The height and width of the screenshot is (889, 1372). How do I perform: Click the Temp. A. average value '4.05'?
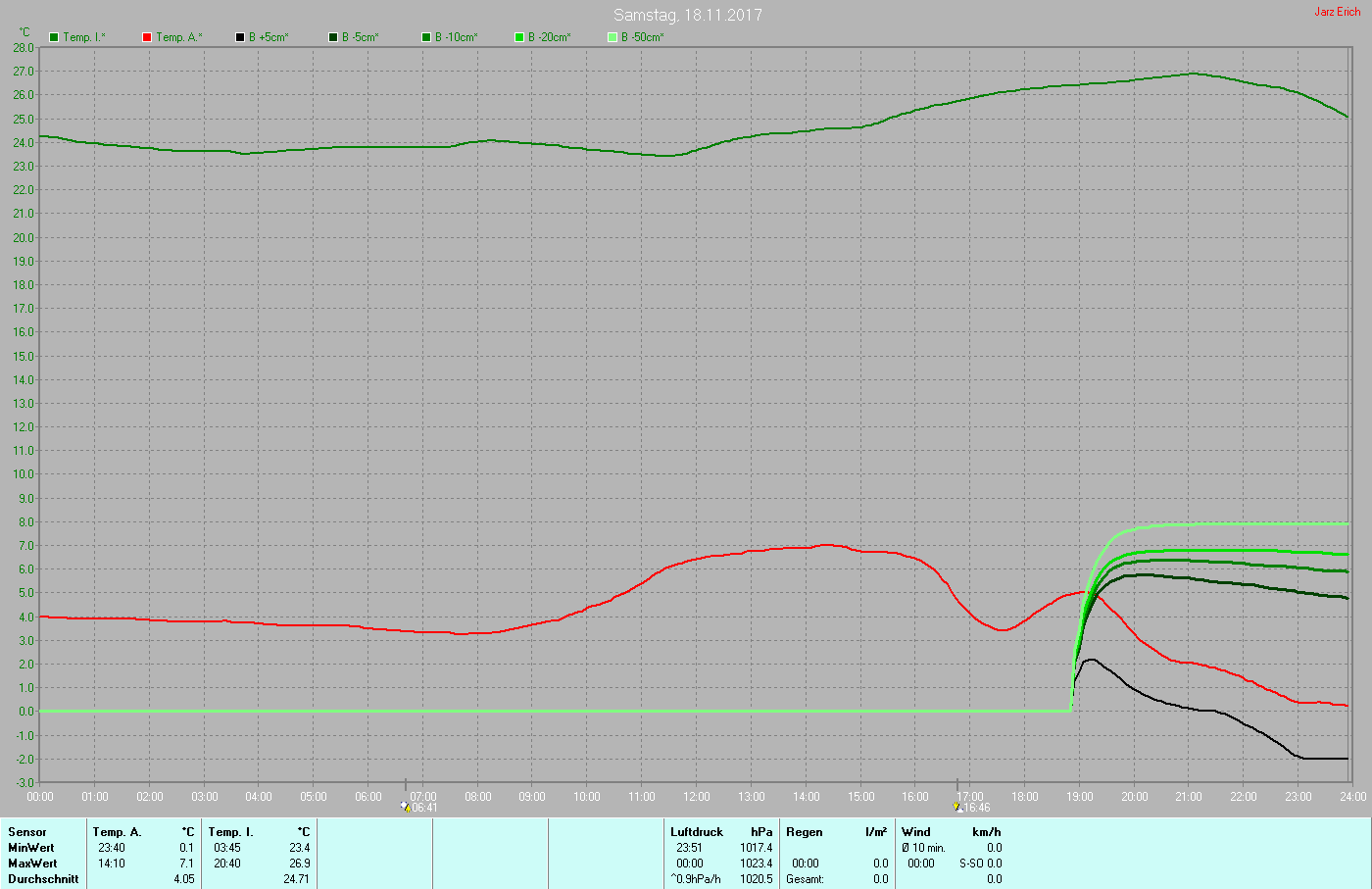(184, 879)
